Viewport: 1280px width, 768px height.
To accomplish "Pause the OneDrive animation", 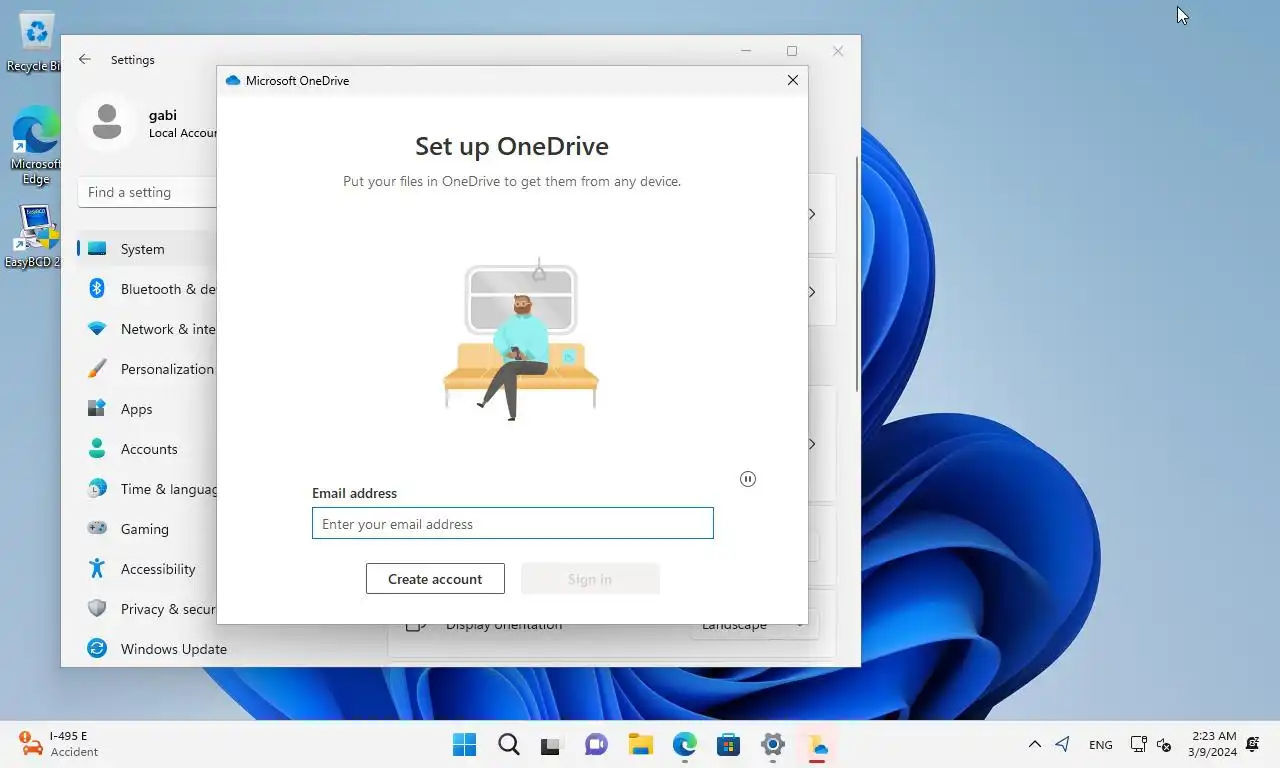I will click(748, 479).
